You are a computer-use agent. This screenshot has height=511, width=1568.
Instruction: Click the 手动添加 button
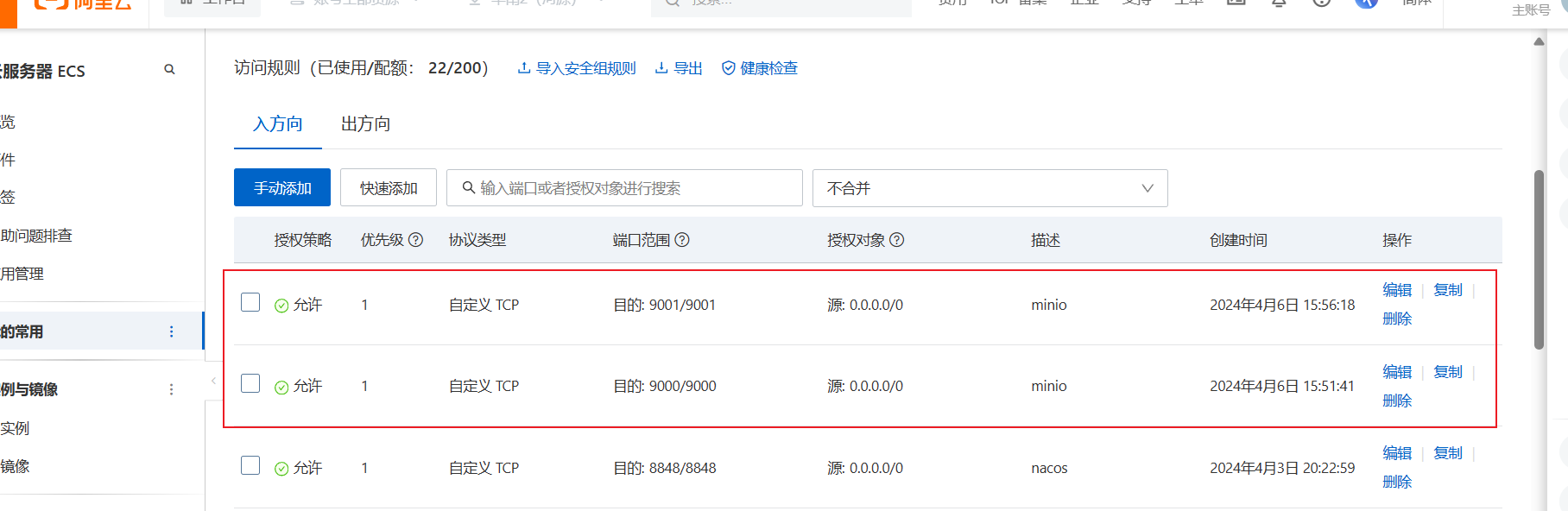(282, 188)
